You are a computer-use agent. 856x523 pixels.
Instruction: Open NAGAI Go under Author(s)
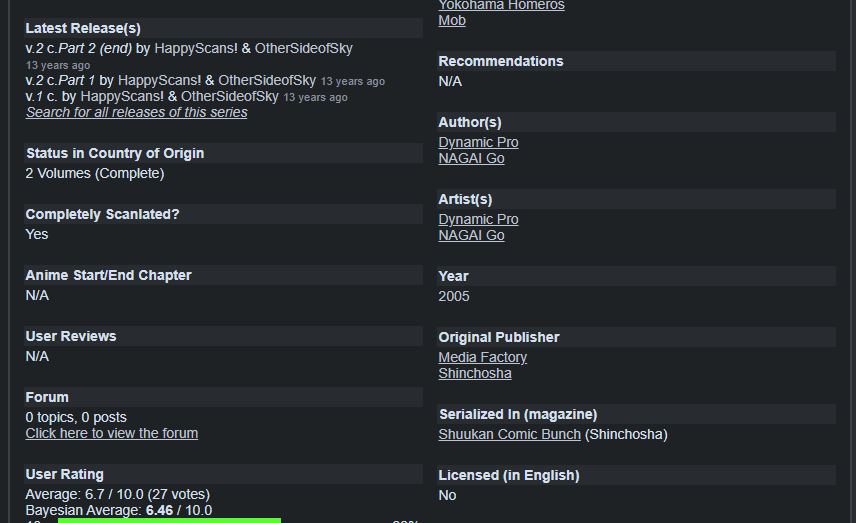click(471, 158)
